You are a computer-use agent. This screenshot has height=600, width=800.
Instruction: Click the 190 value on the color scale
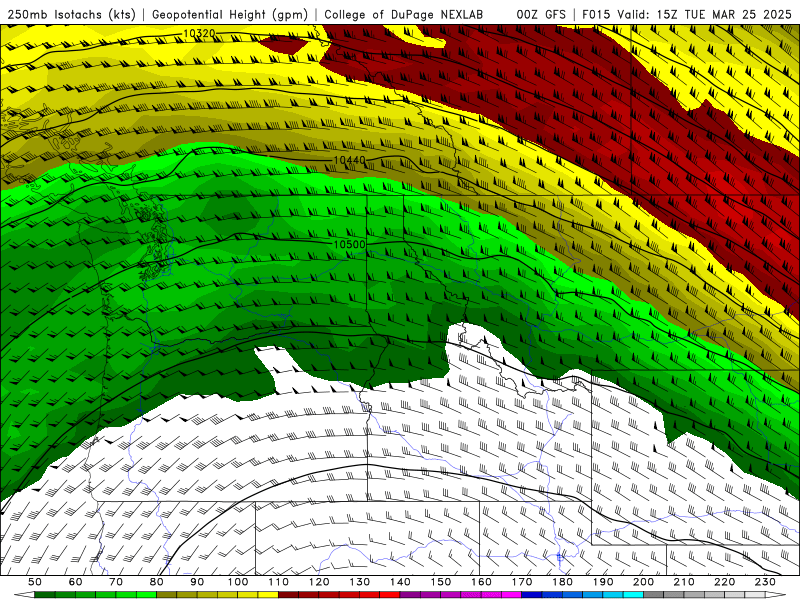tap(603, 582)
